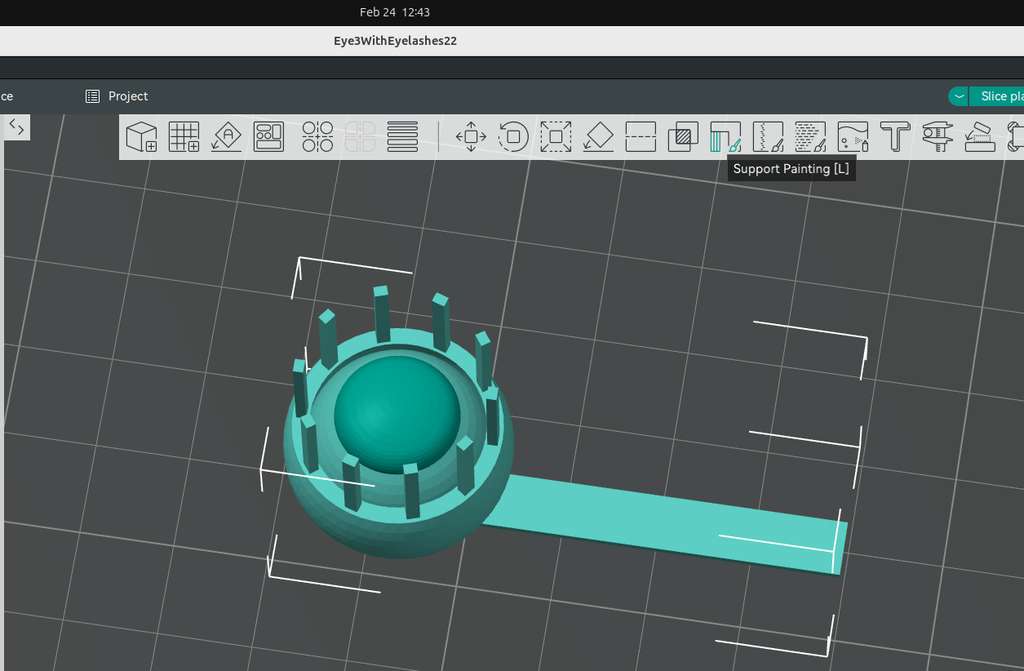Click the Auto orient icon

(x=226, y=137)
